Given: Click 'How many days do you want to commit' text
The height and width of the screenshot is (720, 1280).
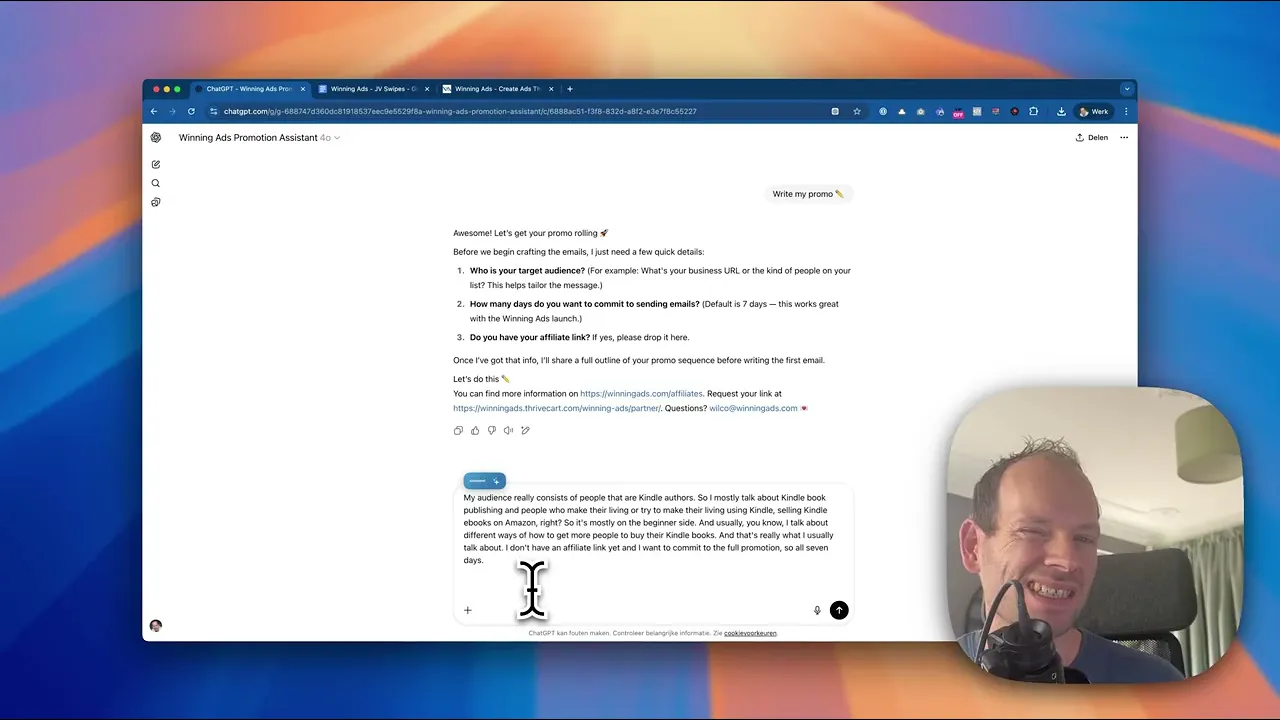Looking at the screenshot, I should 584,304.
